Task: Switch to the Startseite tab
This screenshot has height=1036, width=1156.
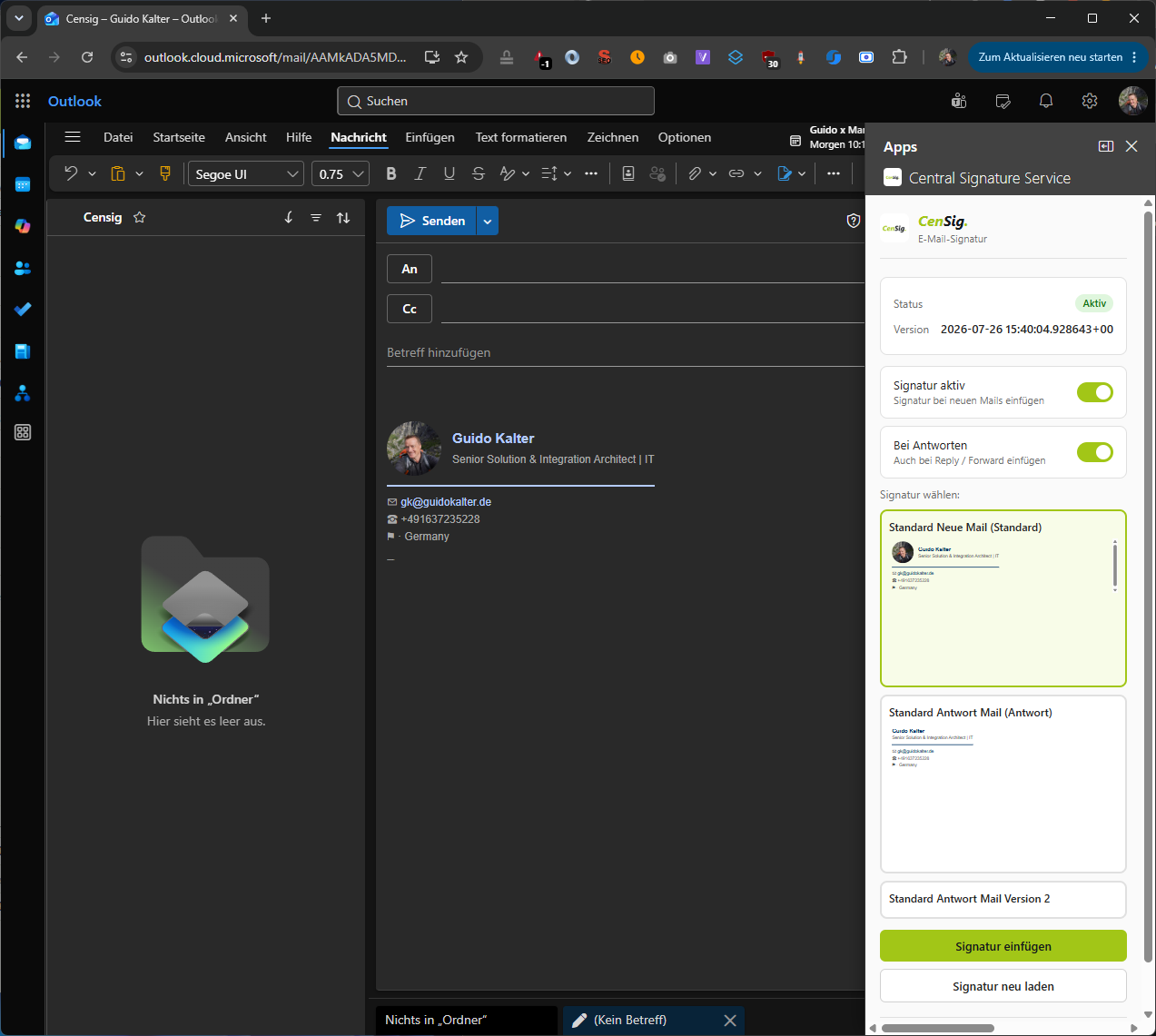Action: tap(179, 137)
